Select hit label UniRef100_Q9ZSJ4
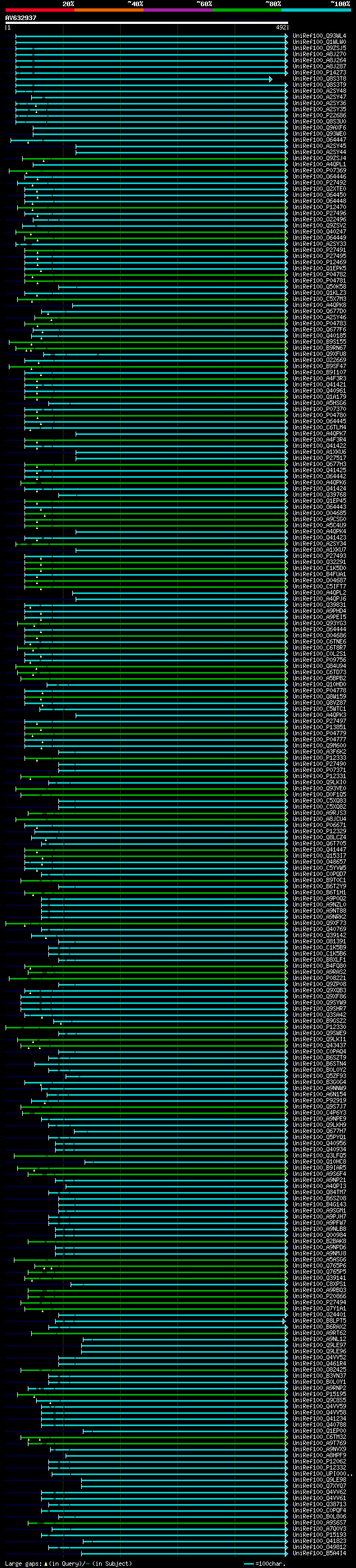Image resolution: width=356 pixels, height=1568 pixels. coord(319,159)
